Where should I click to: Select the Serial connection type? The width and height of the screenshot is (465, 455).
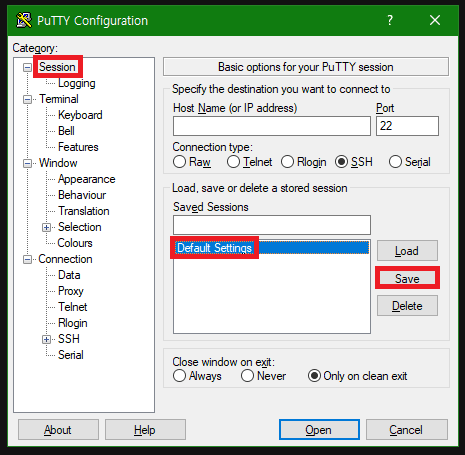click(410, 162)
